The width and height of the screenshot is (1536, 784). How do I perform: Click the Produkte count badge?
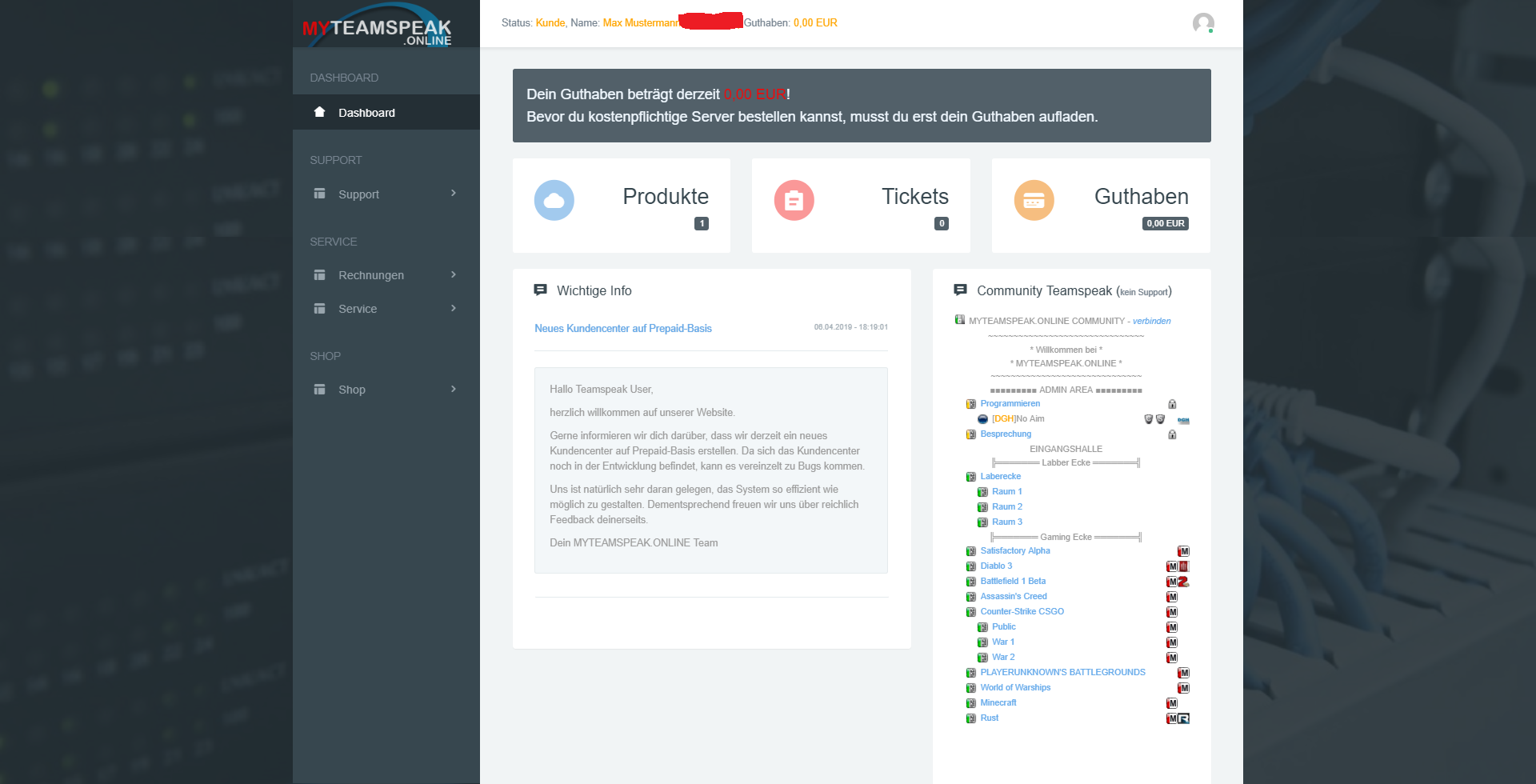point(702,224)
